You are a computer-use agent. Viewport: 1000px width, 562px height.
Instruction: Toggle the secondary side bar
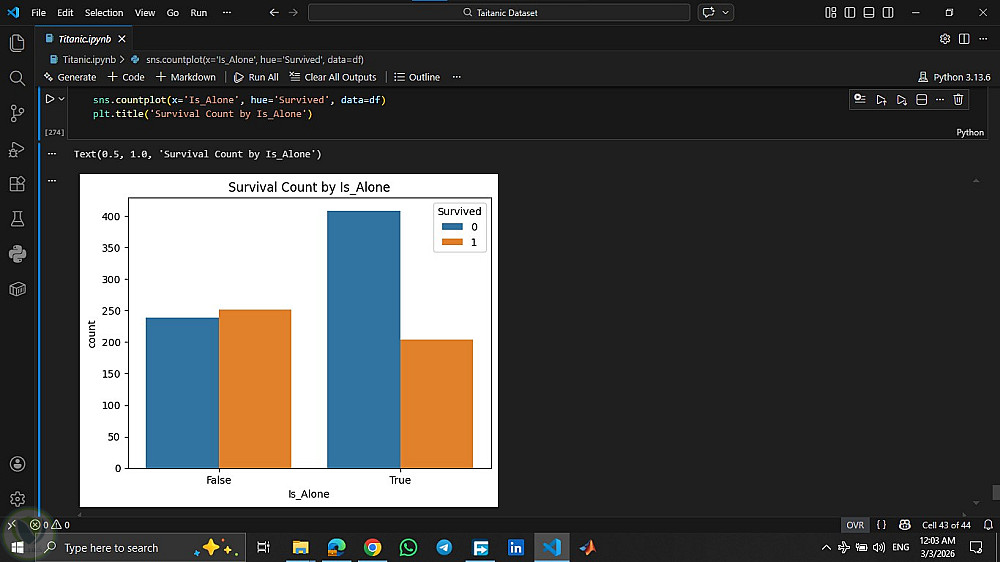tap(888, 13)
